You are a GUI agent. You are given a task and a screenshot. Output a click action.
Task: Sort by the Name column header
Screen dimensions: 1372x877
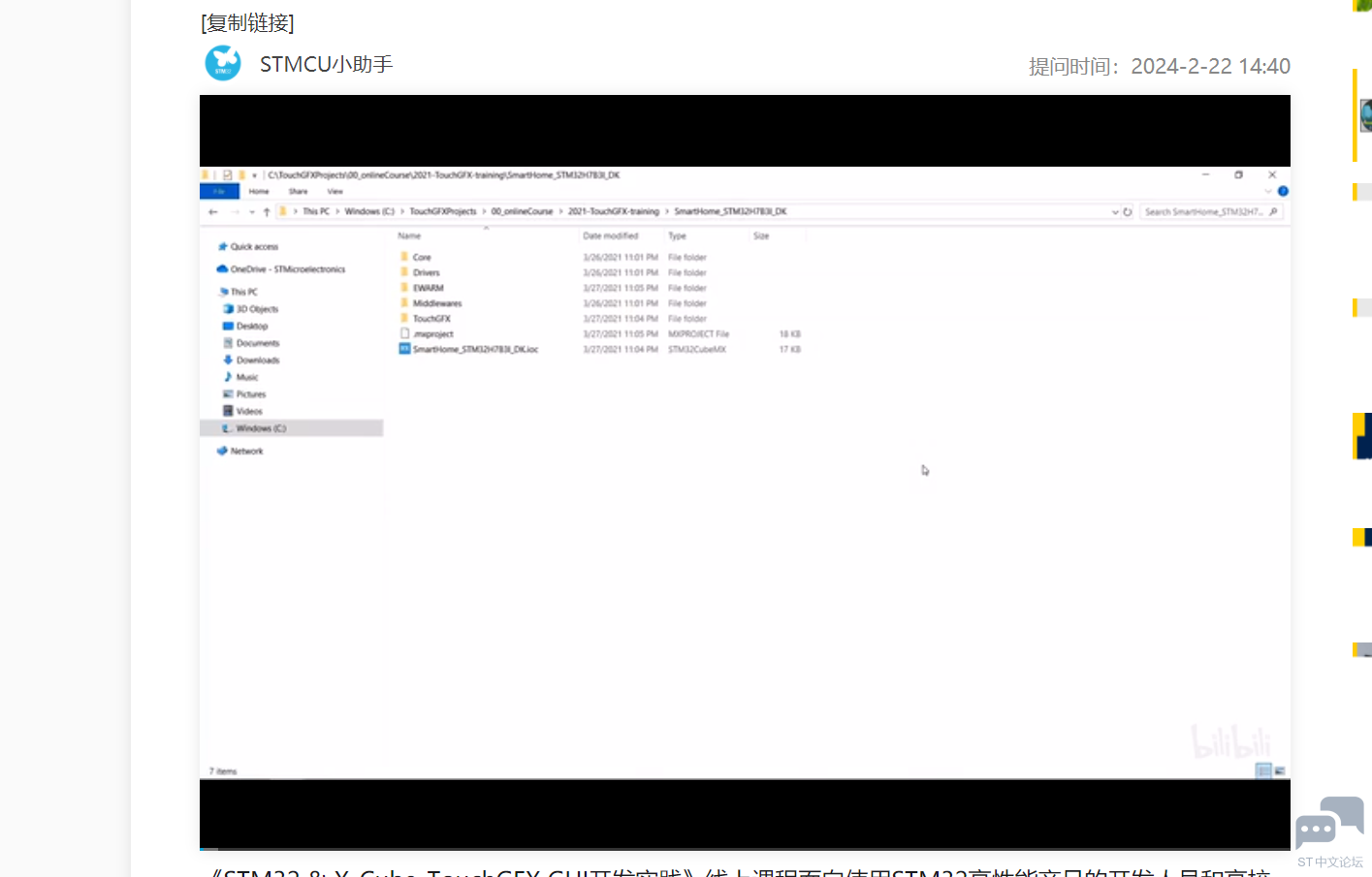(409, 235)
